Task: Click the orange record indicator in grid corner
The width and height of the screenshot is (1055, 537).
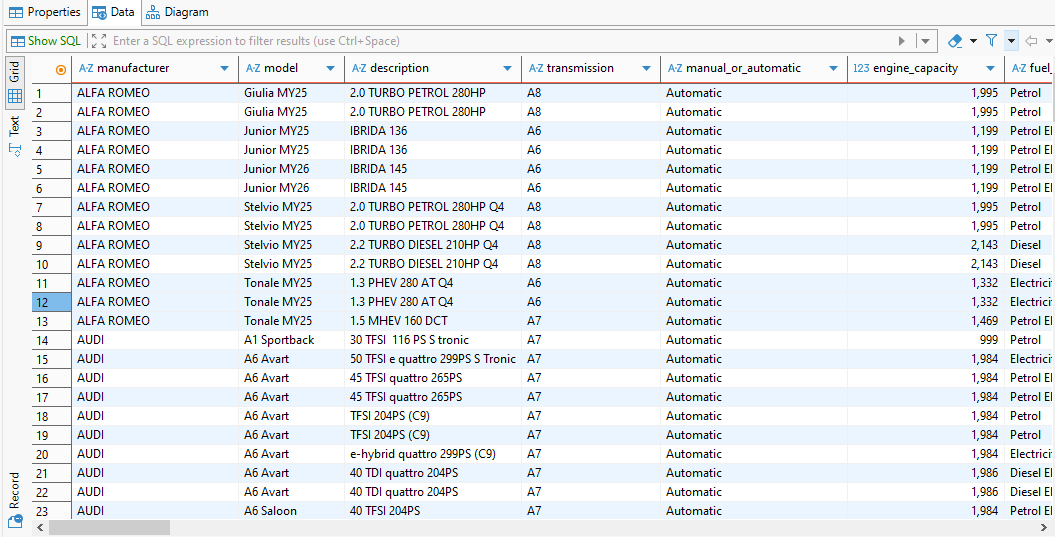Action: (61, 69)
